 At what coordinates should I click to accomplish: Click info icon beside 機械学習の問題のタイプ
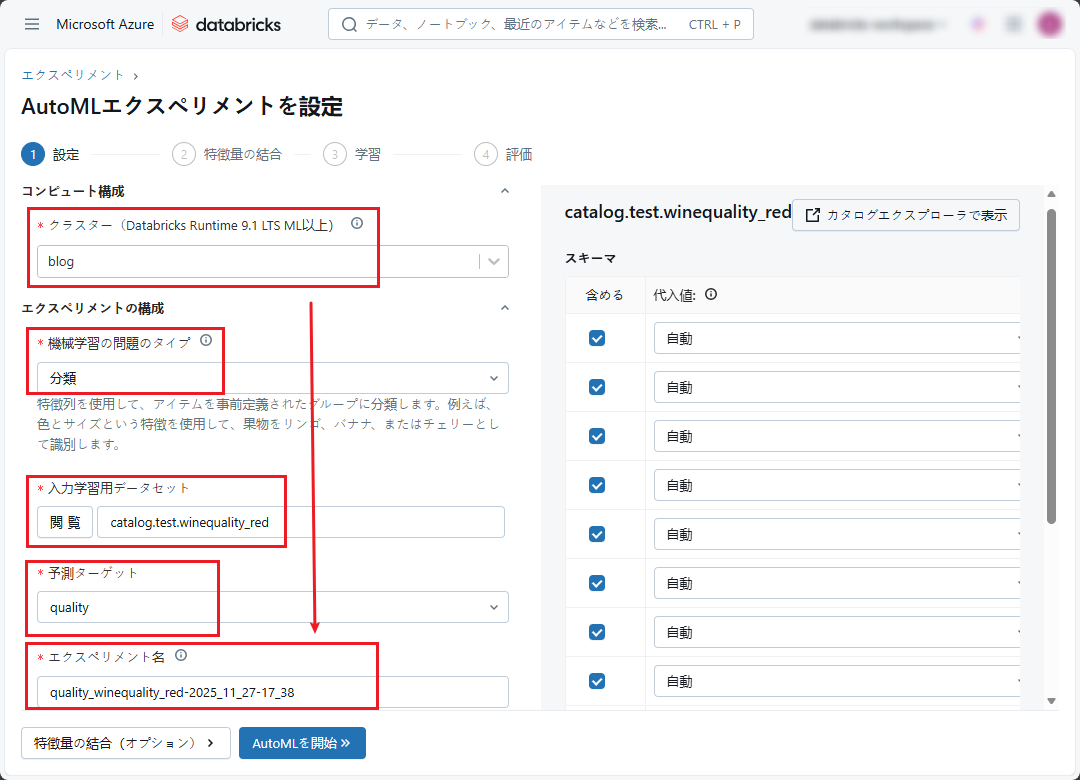tap(206, 341)
